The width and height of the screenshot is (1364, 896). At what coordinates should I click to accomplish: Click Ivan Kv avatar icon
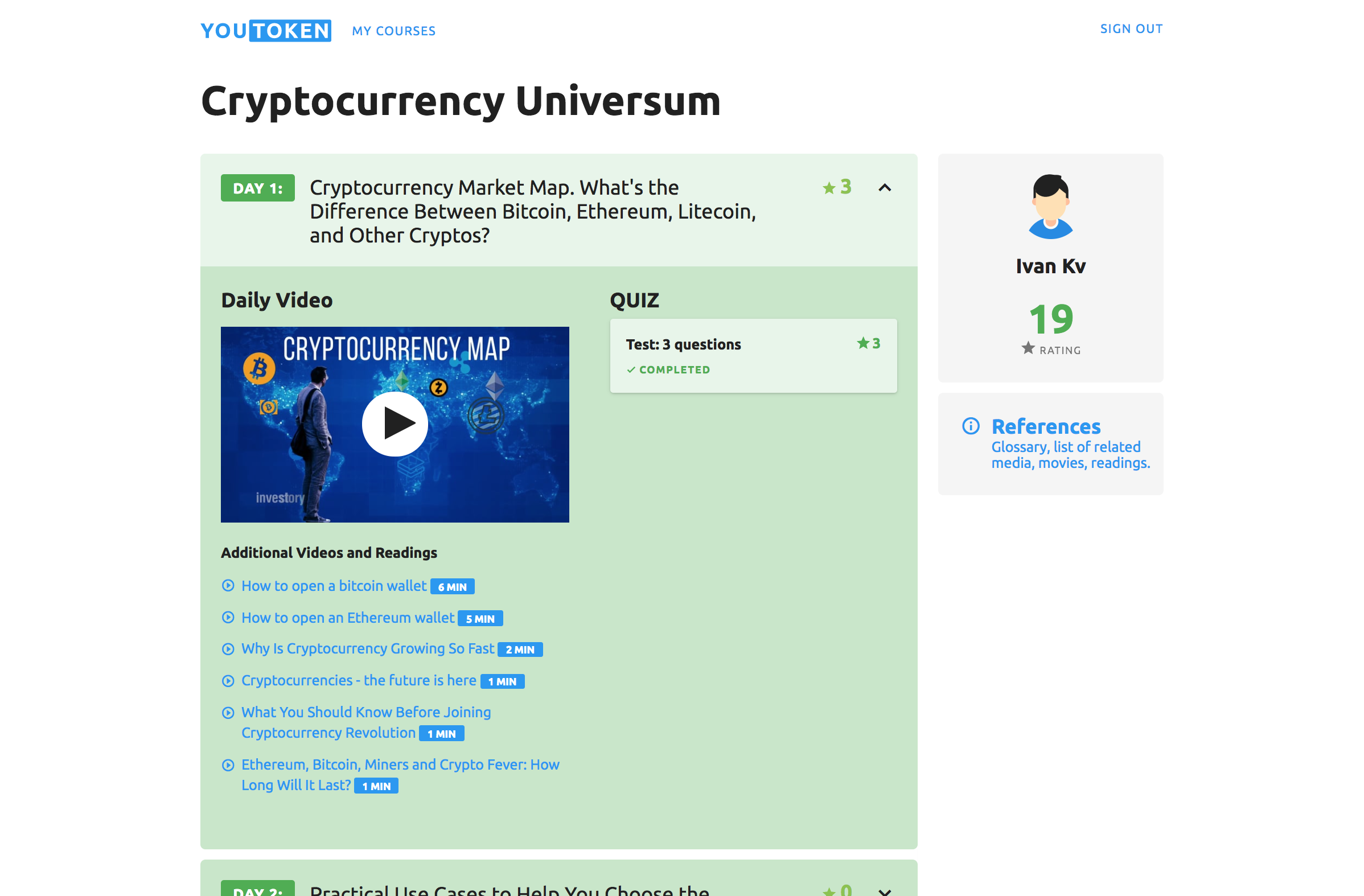point(1050,207)
